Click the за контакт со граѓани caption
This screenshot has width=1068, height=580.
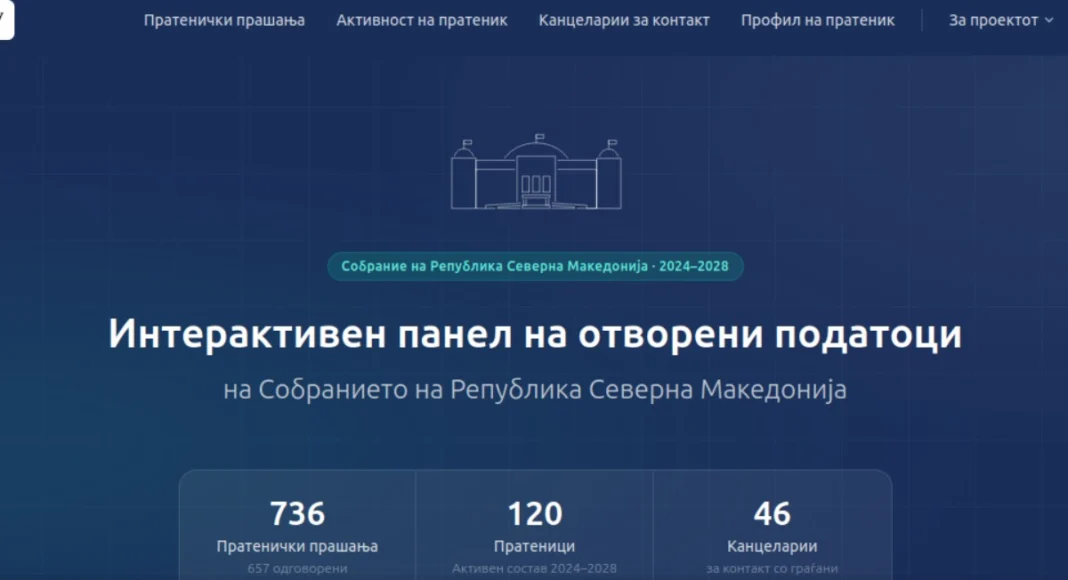coord(772,568)
